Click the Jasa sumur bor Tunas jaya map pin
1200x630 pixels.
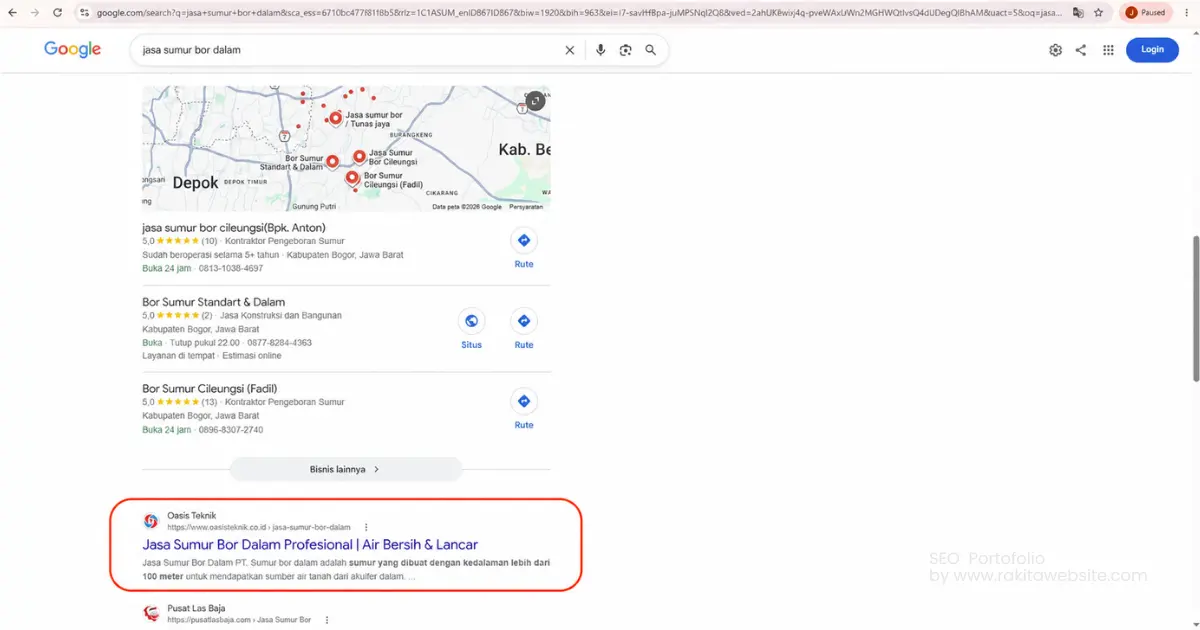point(335,118)
